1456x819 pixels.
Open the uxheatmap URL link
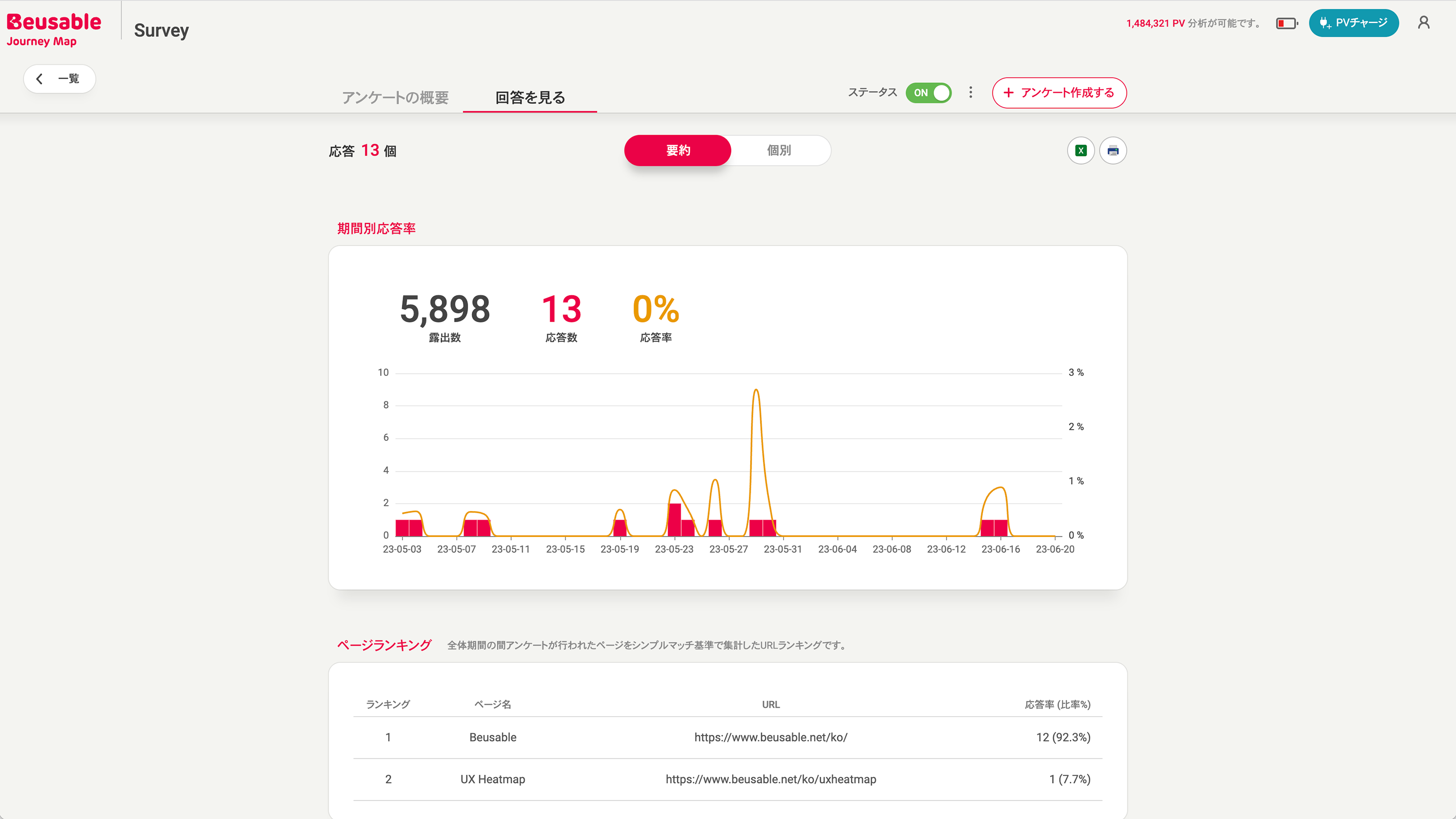770,779
